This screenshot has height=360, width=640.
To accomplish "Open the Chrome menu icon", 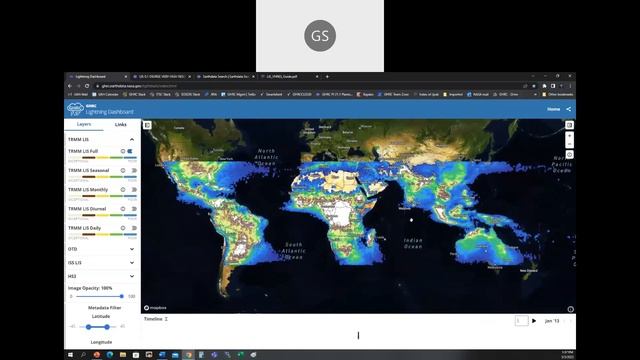I will 570,86.
